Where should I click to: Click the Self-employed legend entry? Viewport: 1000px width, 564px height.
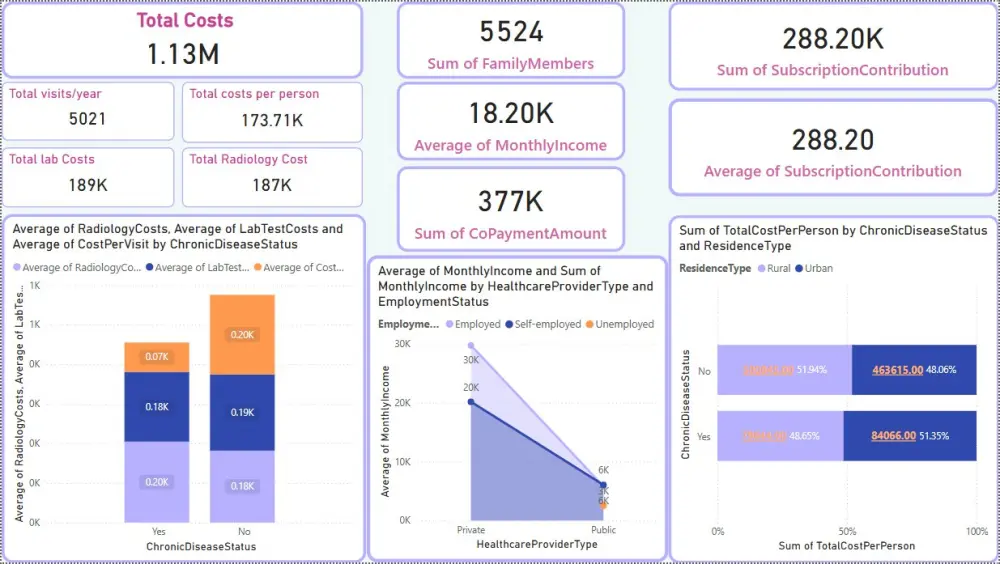pos(543,324)
